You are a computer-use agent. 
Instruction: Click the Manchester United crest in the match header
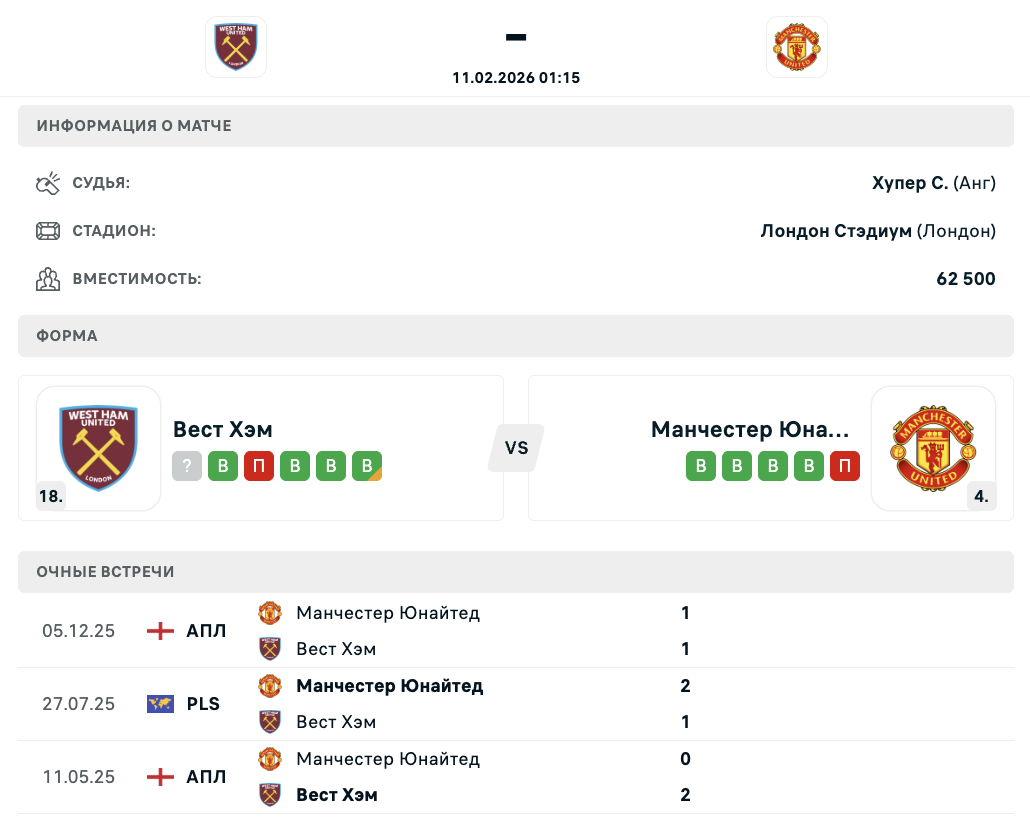pyautogui.click(x=797, y=47)
